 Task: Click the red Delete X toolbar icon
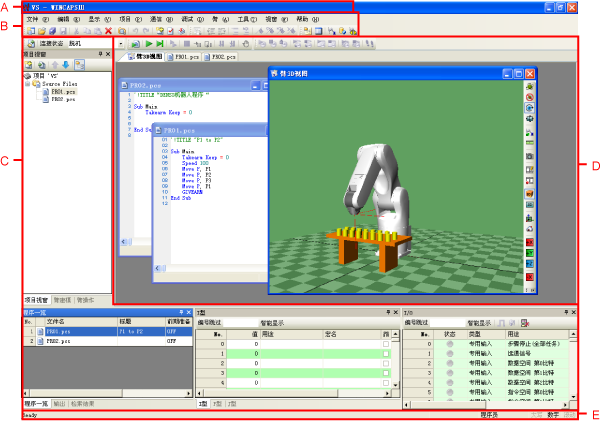(x=108, y=32)
